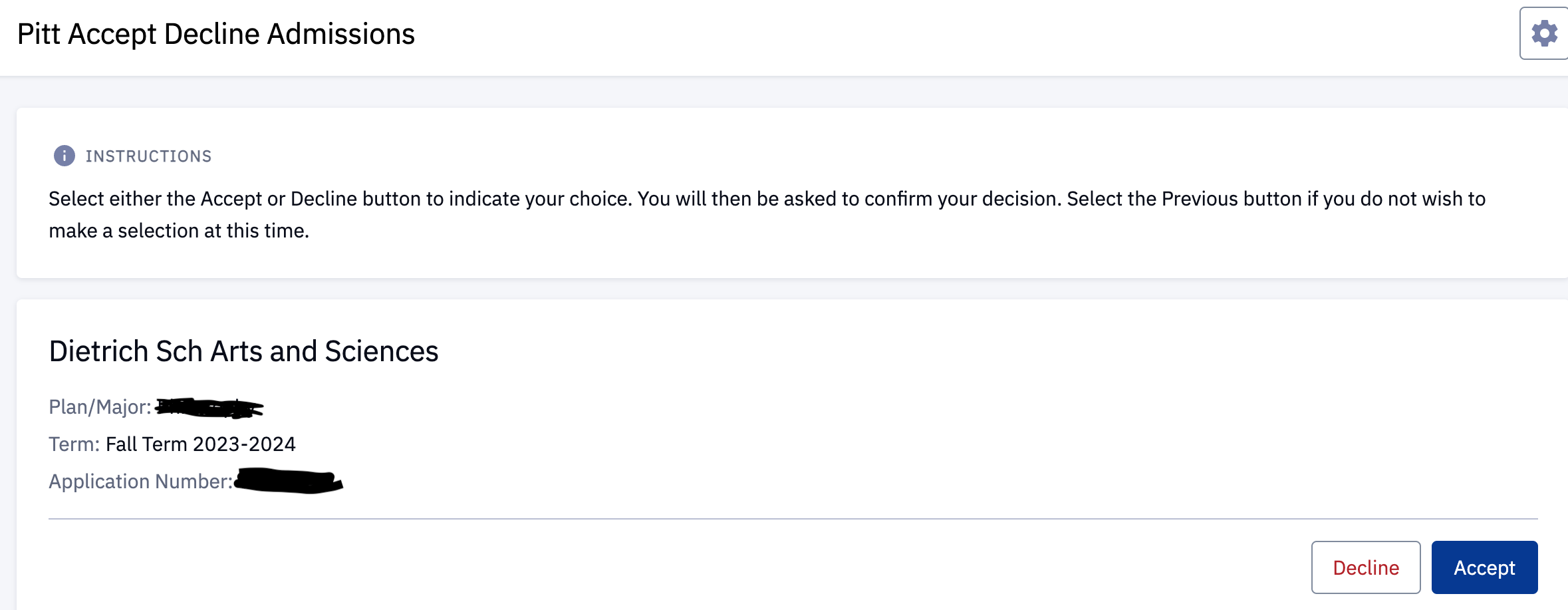Click the Pitt Accept Decline Admissions title
This screenshot has width=1568, height=610.
point(215,34)
